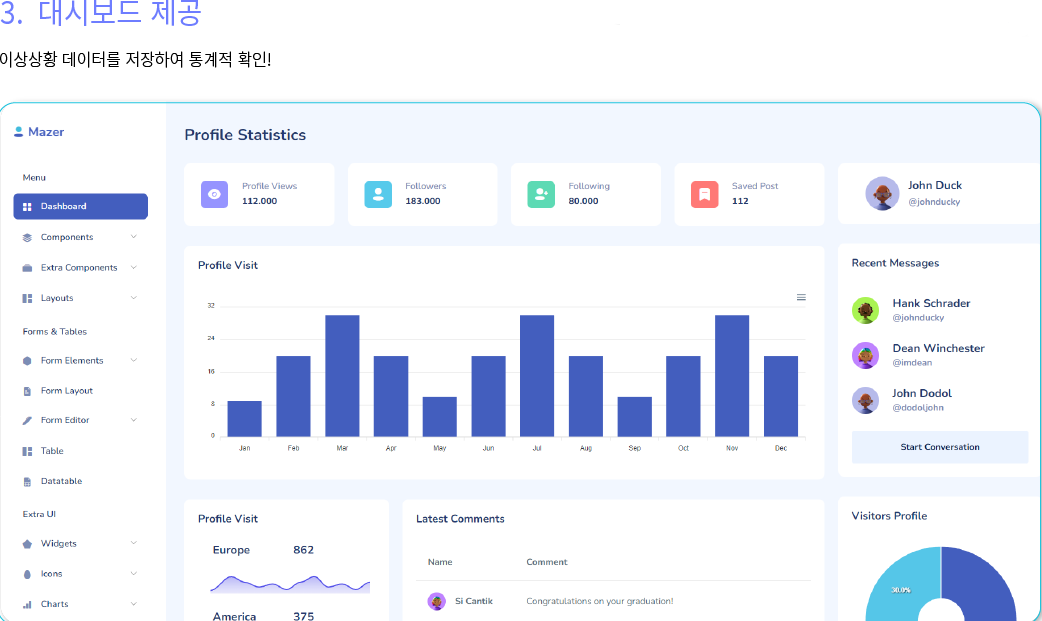Select the Widgets sidebar item
Viewport: 1042px width, 621px height.
pyautogui.click(x=80, y=544)
